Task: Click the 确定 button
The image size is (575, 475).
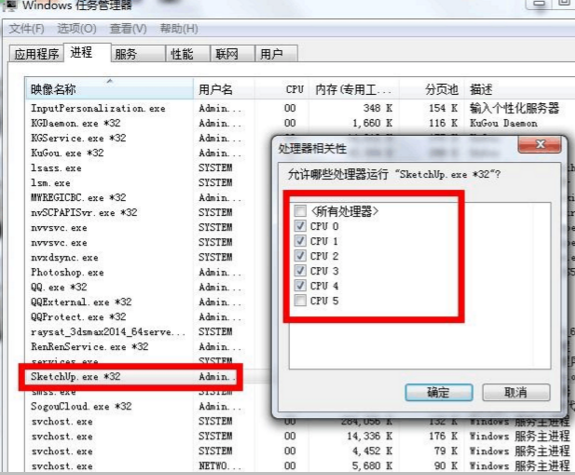Action: click(x=439, y=392)
